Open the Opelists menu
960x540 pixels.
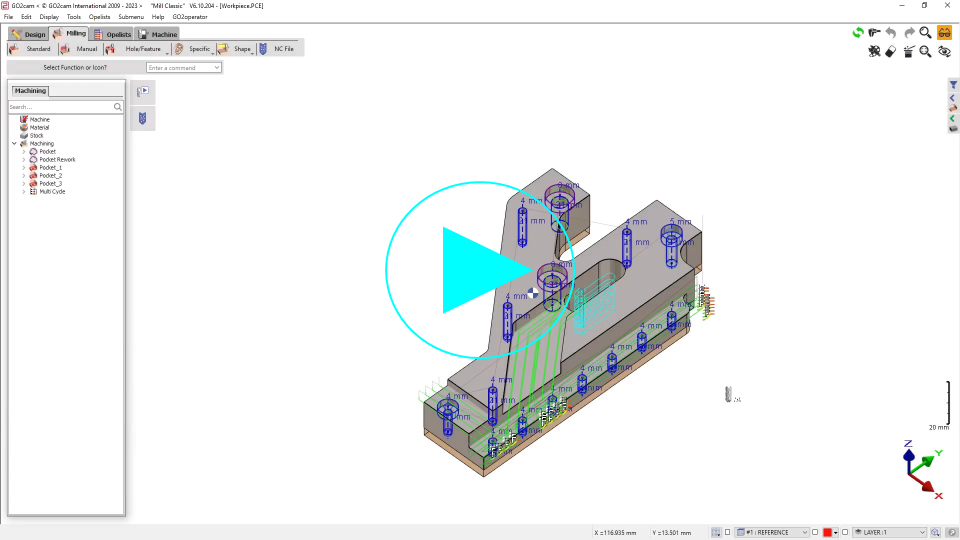tap(100, 17)
